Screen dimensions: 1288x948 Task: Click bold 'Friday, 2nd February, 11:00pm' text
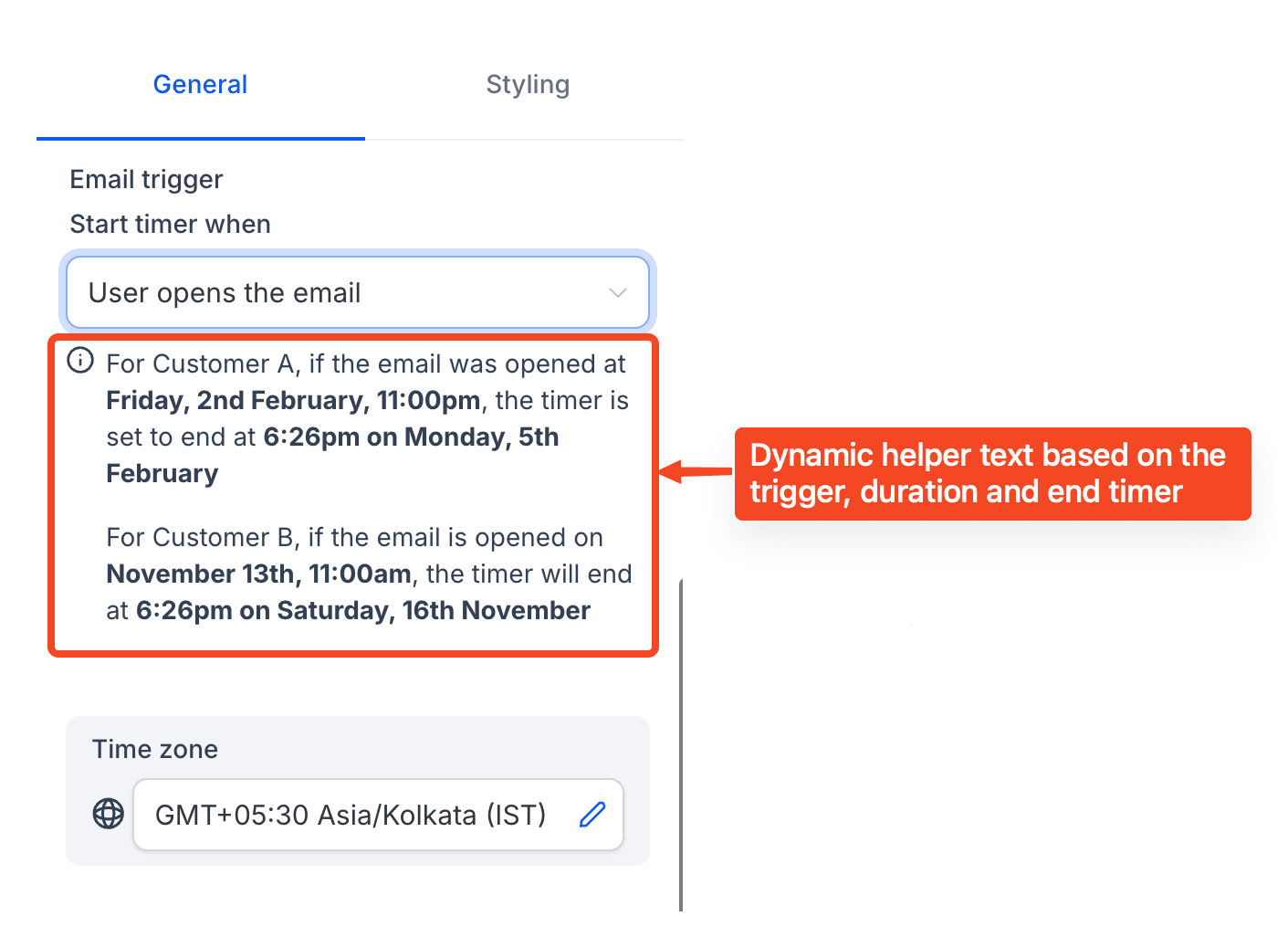click(x=293, y=400)
